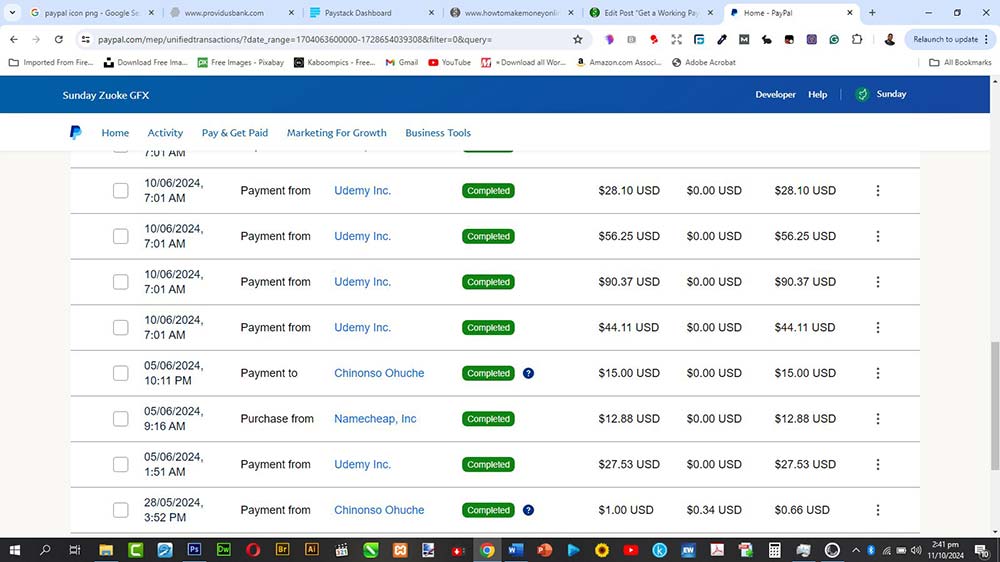Adjust volume from the speaker tray icon
1000x562 pixels.
pos(916,550)
